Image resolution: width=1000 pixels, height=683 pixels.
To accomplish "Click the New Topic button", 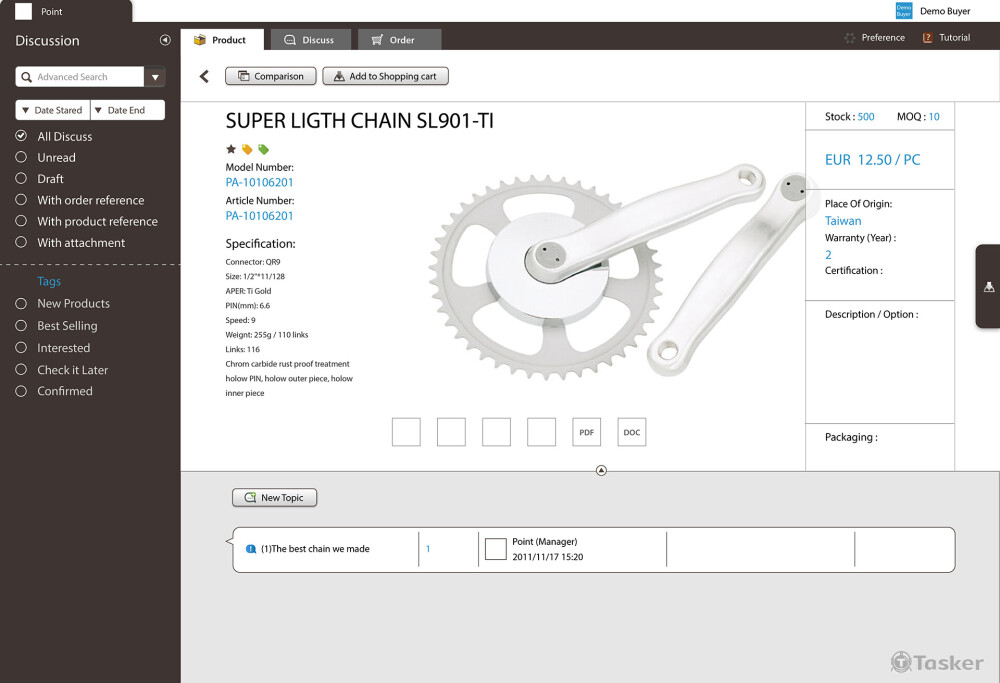I will (x=274, y=497).
